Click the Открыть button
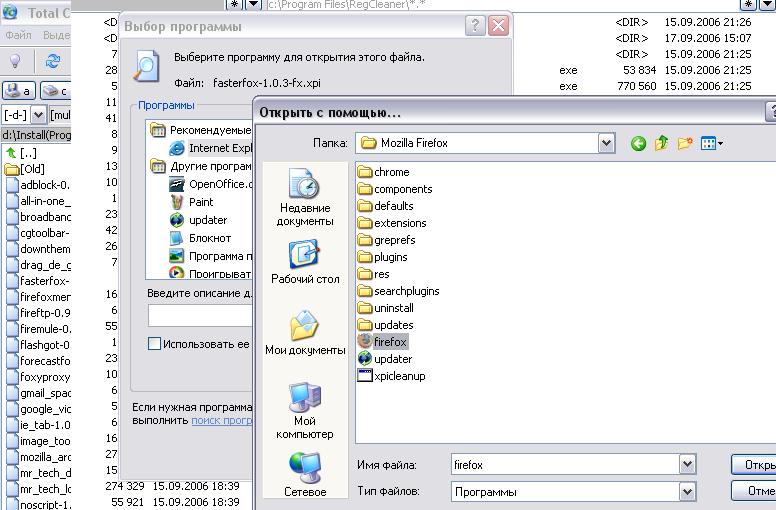Screen dimensions: 776x510 point(754,465)
